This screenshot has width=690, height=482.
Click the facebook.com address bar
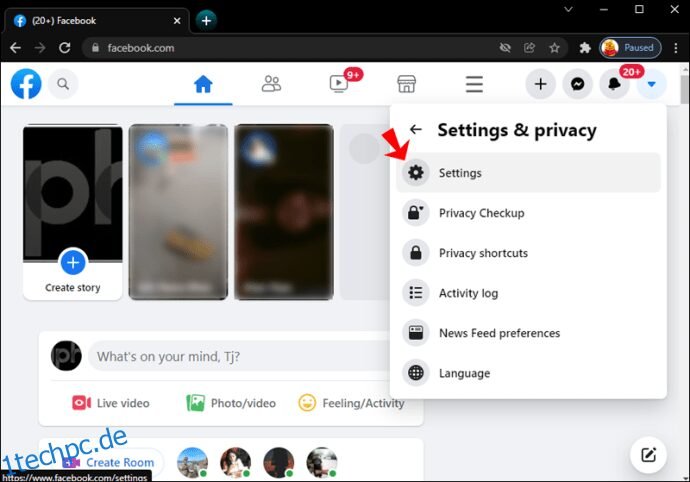[290, 48]
